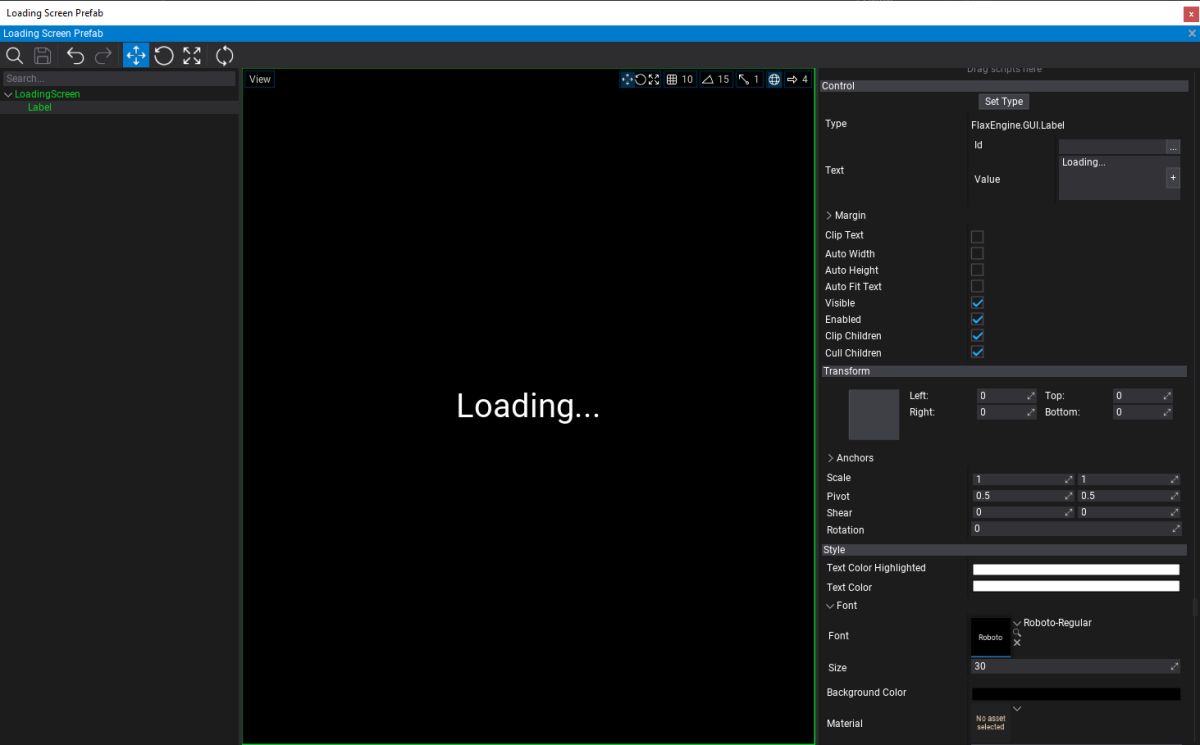Screen dimensions: 1200x745
Task: Open the Roboto-Regular font dropdown chevron
Action: tap(1017, 623)
